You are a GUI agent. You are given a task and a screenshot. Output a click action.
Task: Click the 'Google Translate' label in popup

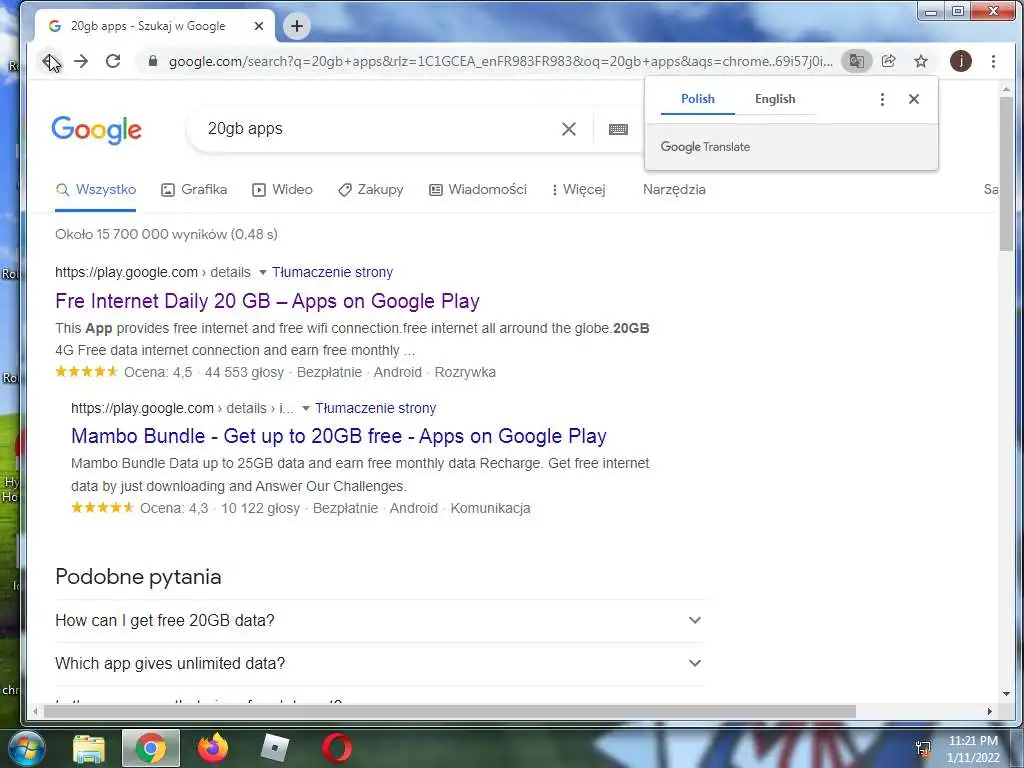705,147
